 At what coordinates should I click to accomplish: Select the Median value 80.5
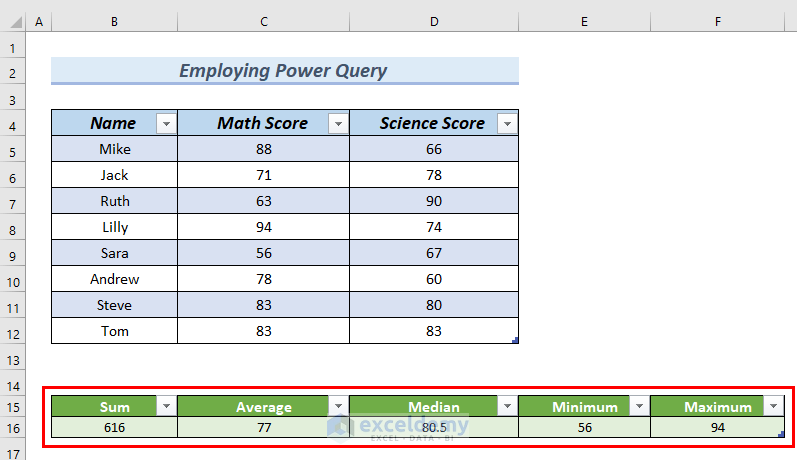[434, 427]
